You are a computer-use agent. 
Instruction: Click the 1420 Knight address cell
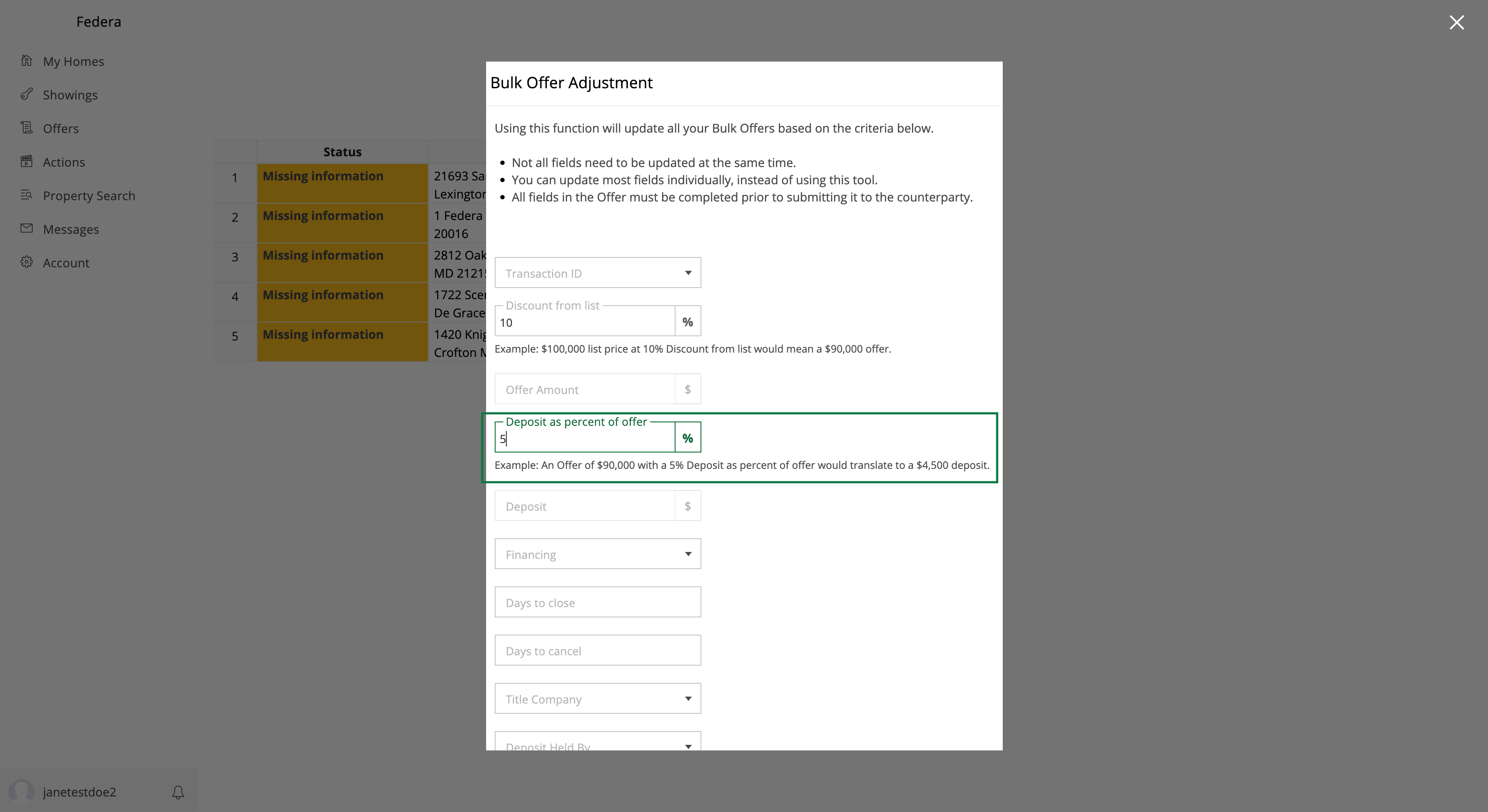458,342
